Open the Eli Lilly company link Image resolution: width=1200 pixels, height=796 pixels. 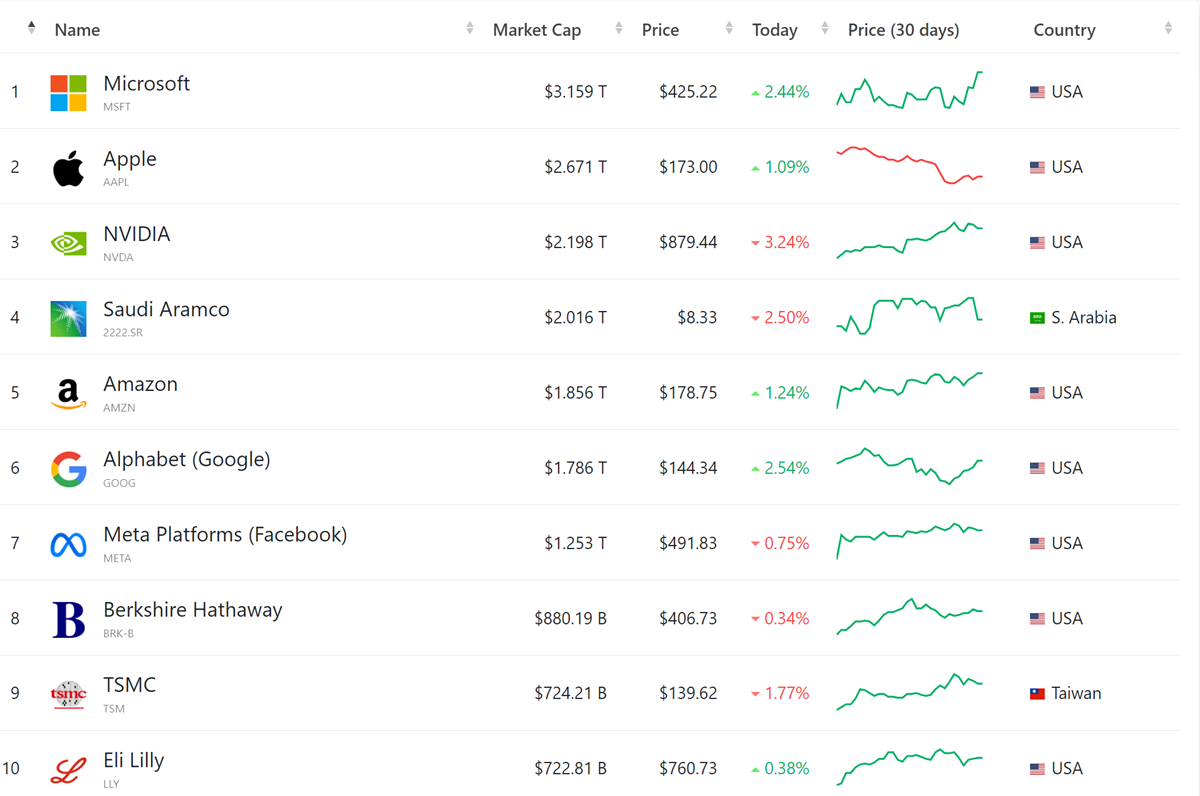pyautogui.click(x=133, y=761)
